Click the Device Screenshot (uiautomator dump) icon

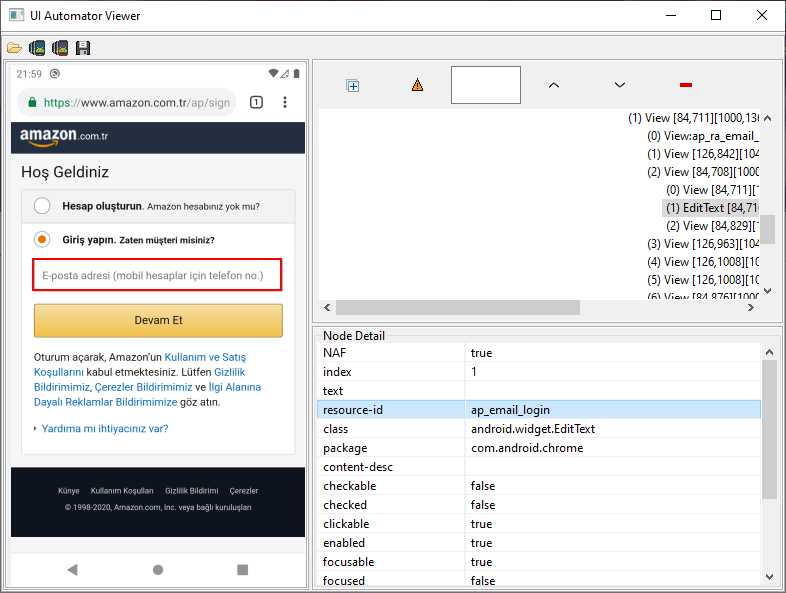[x=37, y=48]
